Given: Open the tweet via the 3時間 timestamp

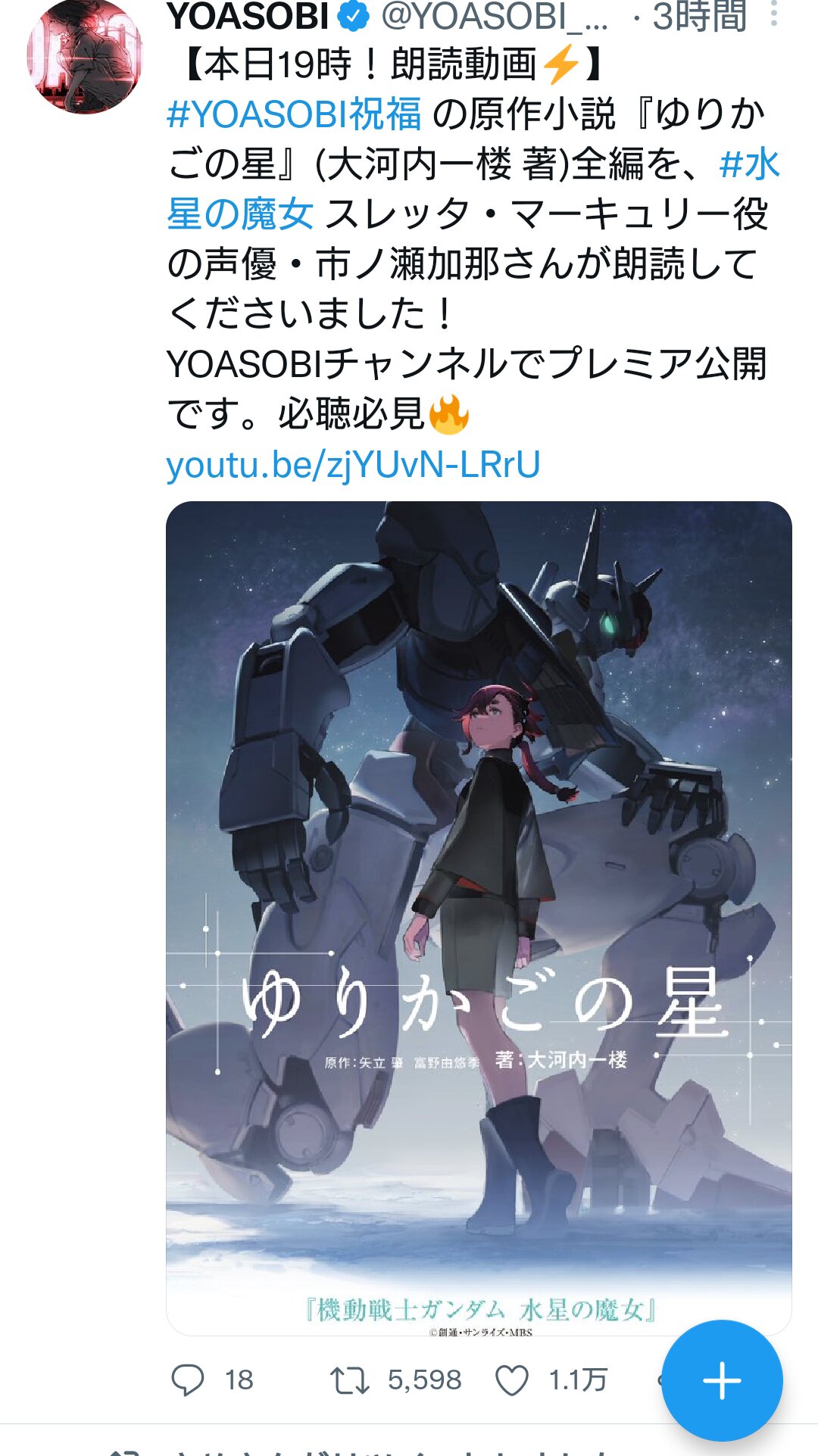Looking at the screenshot, I should pyautogui.click(x=699, y=17).
